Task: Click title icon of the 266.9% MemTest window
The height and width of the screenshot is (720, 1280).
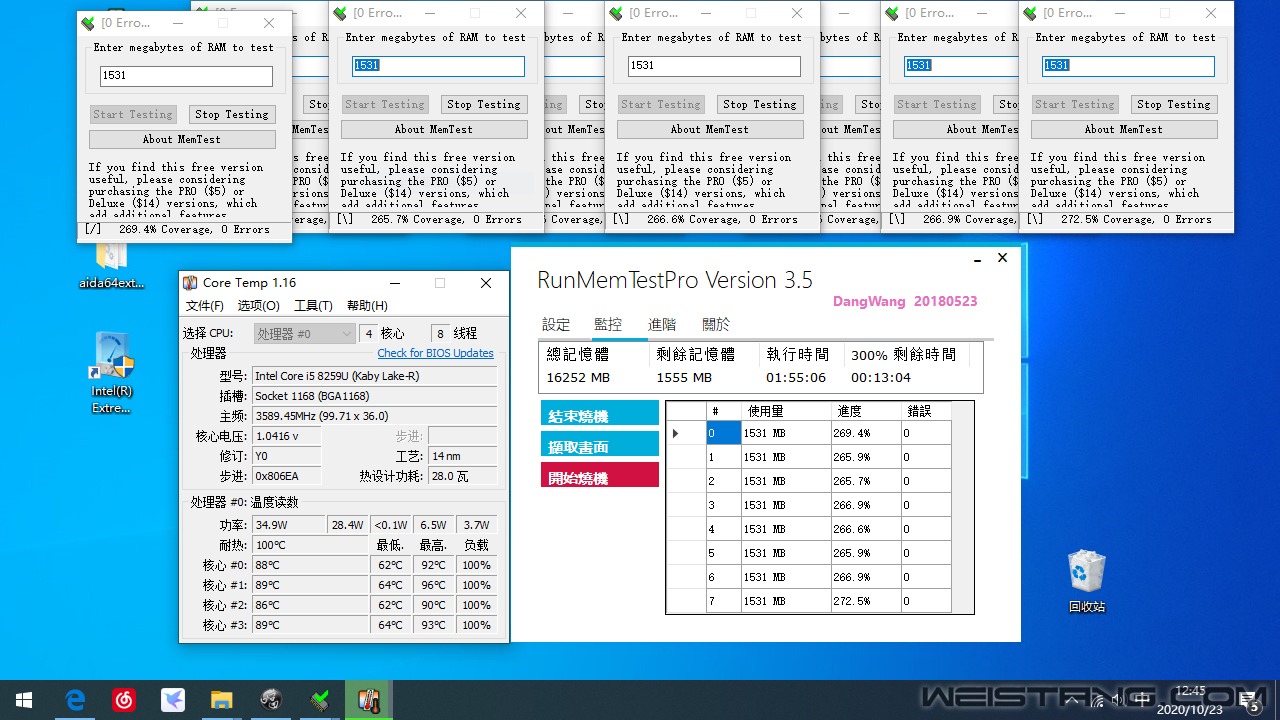Action: point(892,13)
